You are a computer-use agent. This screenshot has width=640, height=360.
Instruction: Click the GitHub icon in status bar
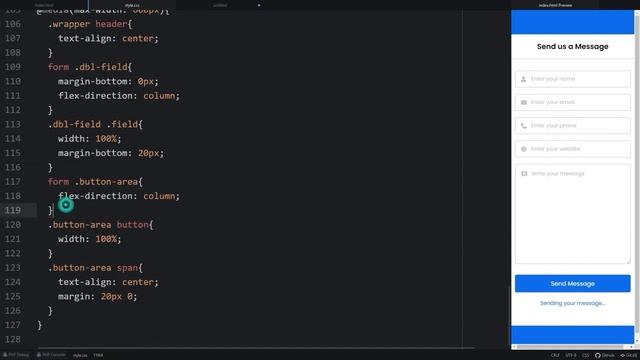(x=598, y=356)
